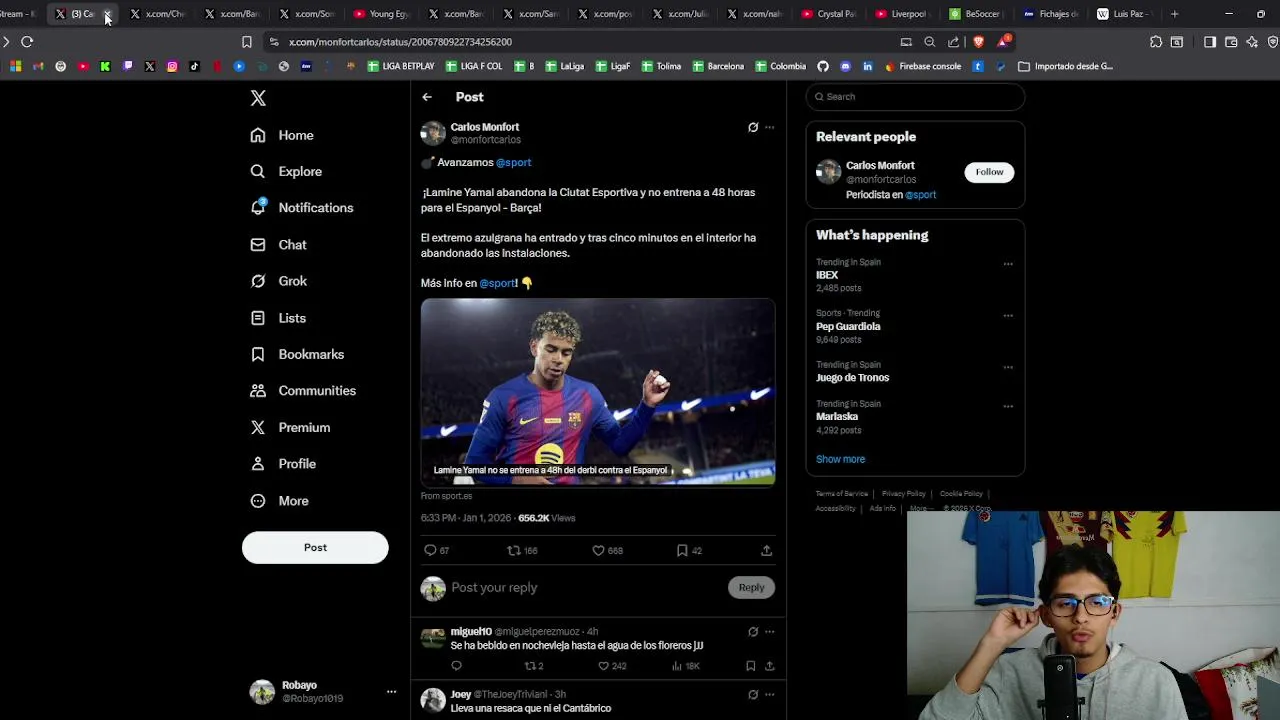
Task: Click the grey Reply button
Action: (x=751, y=587)
